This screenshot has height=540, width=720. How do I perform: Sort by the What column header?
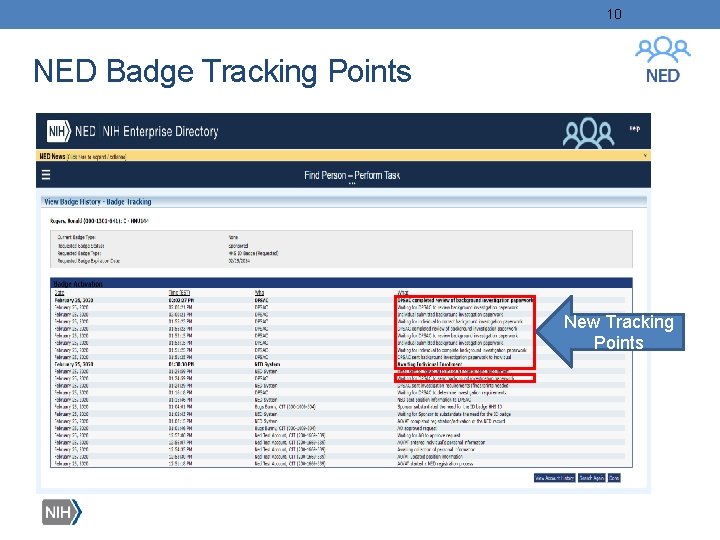[403, 292]
